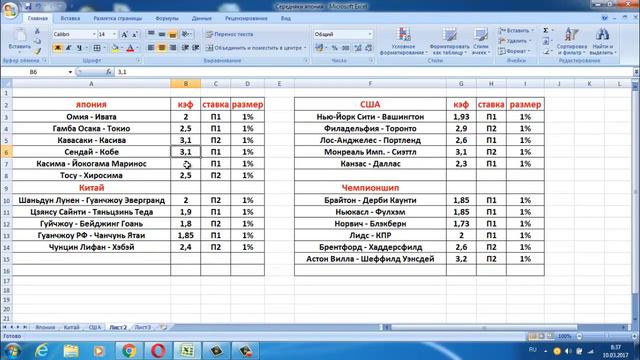Decrease font size with the small A icon
Viewport: 640px width, 360px height.
[x=135, y=35]
